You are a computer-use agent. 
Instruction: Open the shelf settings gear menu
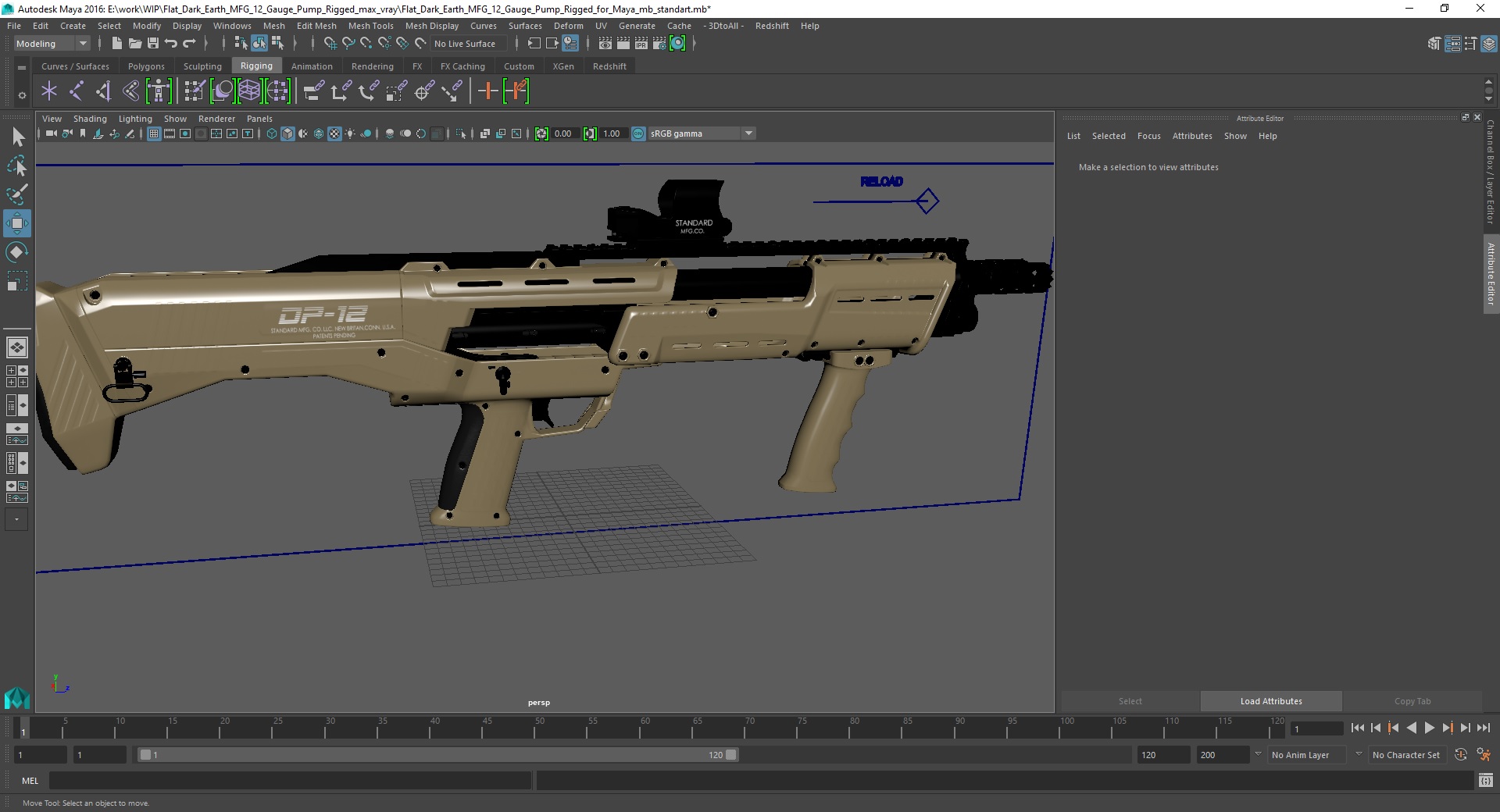tap(22, 95)
